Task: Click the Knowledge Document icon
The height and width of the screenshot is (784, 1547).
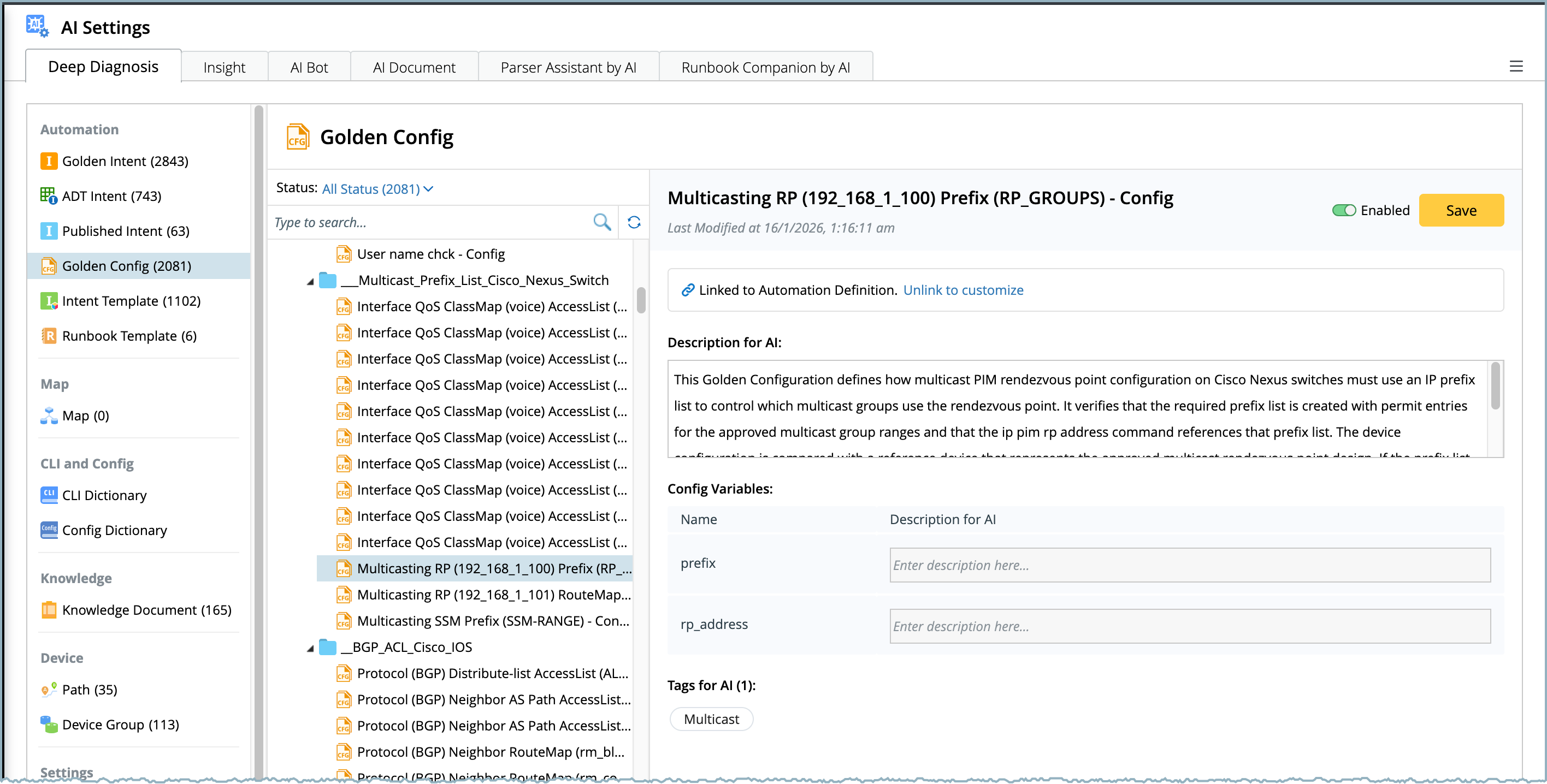Action: pyautogui.click(x=49, y=609)
